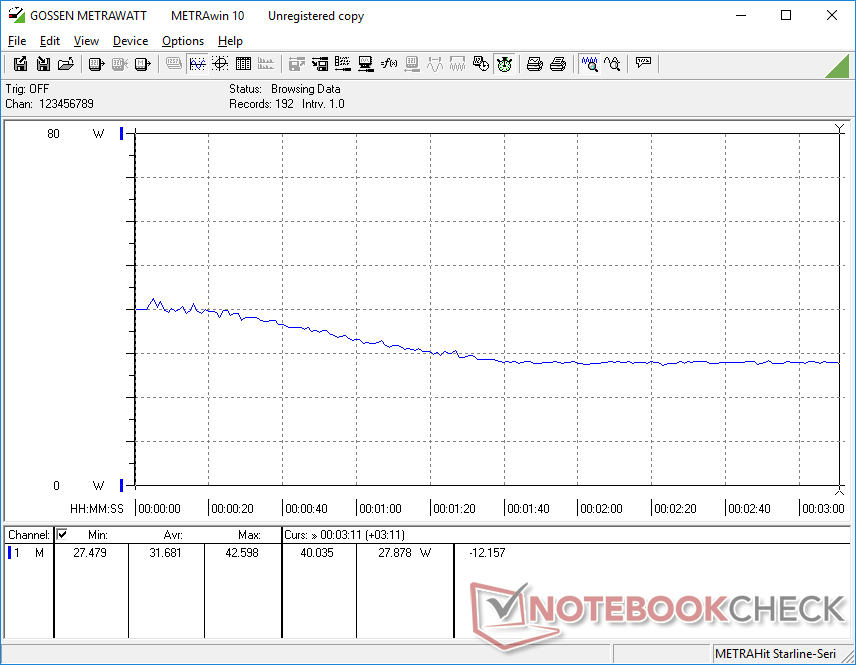Viewport: 856px width, 665px height.
Task: Toggle the clock-with-display toolbar button
Action: click(x=481, y=64)
